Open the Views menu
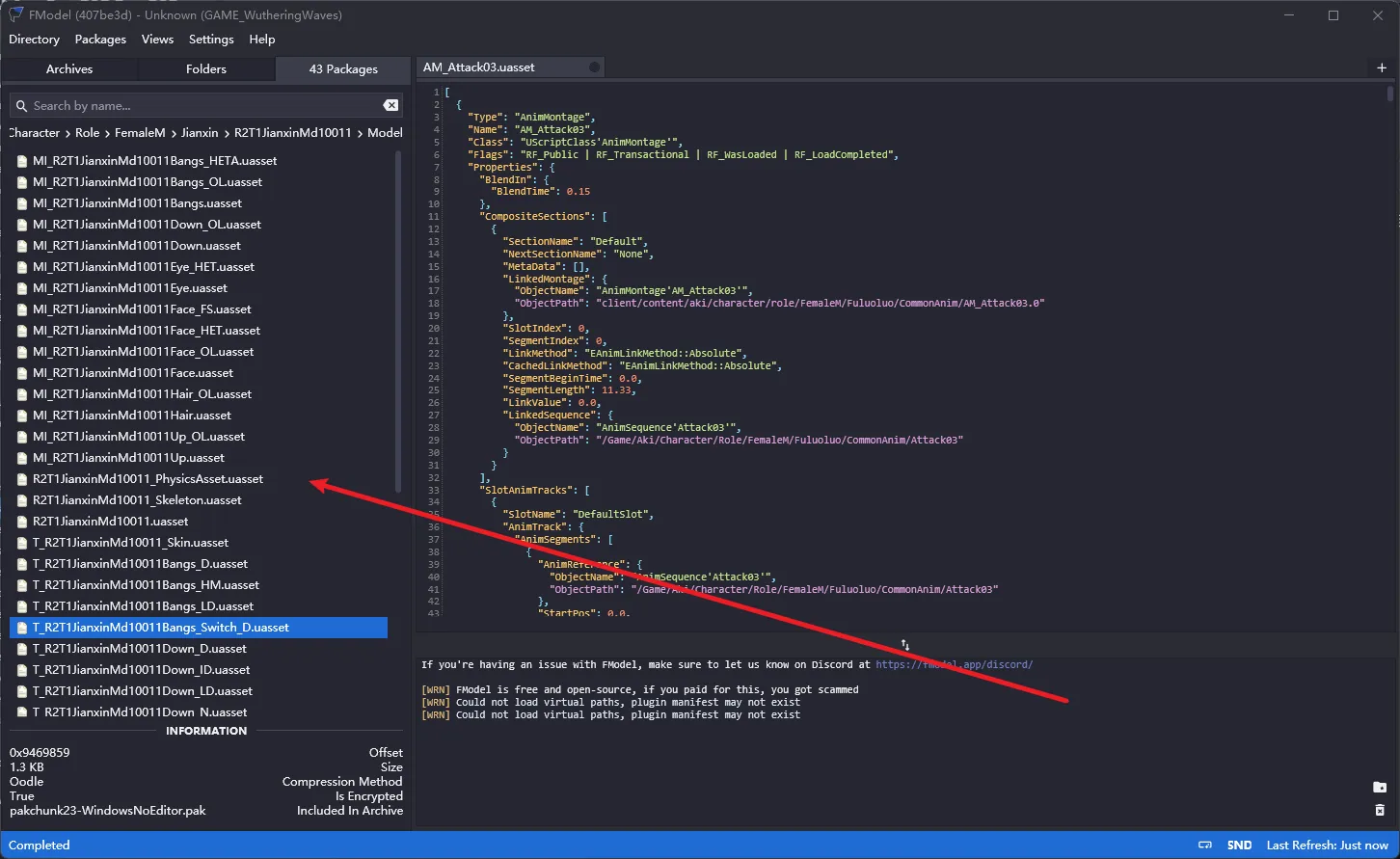Image resolution: width=1400 pixels, height=859 pixels. (157, 40)
